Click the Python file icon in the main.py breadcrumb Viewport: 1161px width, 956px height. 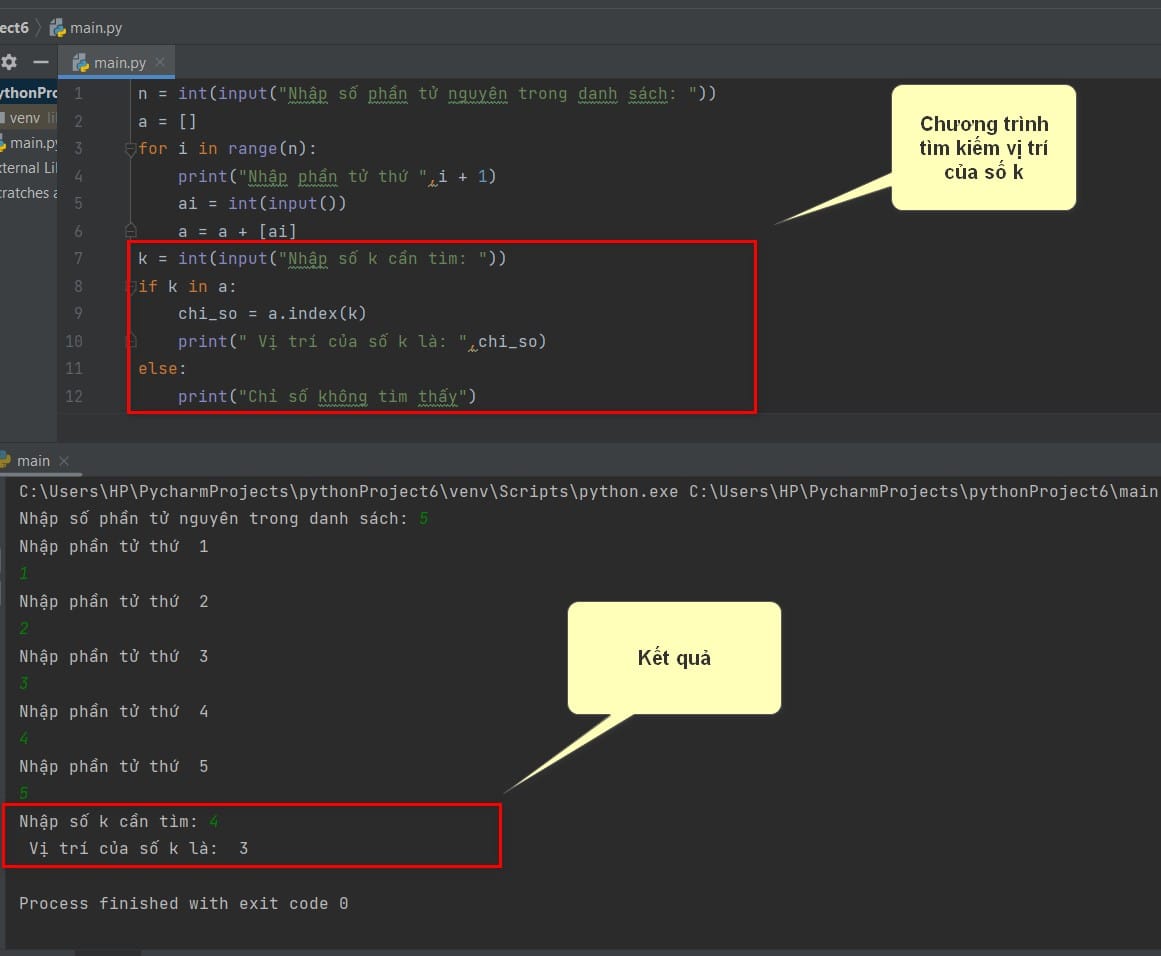[x=57, y=28]
